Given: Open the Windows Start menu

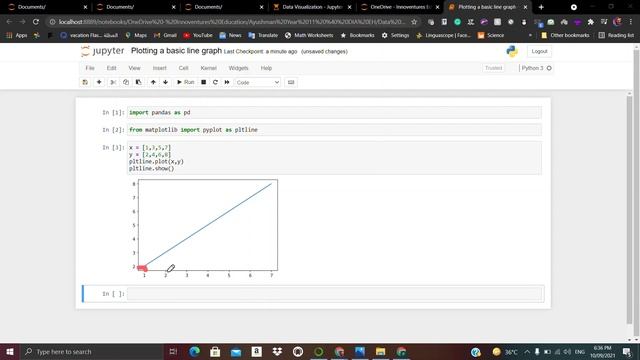Looking at the screenshot, I should tap(10, 351).
